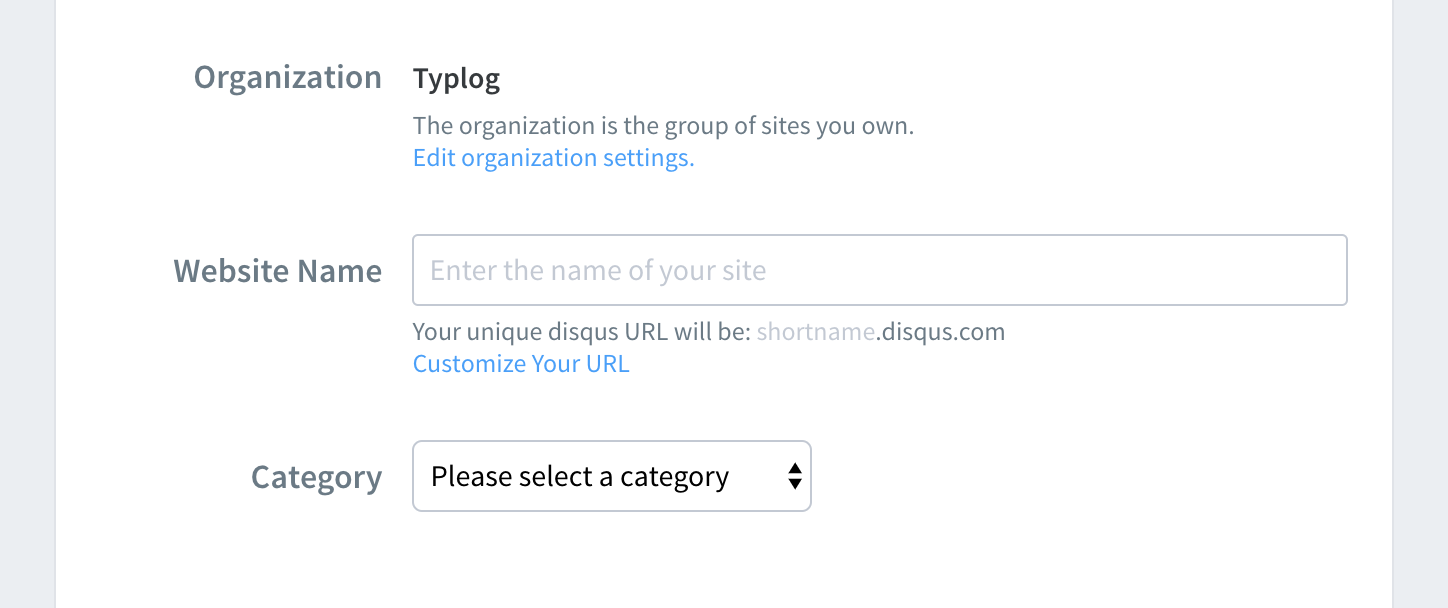Viewport: 1448px width, 608px height.
Task: Select the Typlog organization name text
Action: click(x=456, y=79)
